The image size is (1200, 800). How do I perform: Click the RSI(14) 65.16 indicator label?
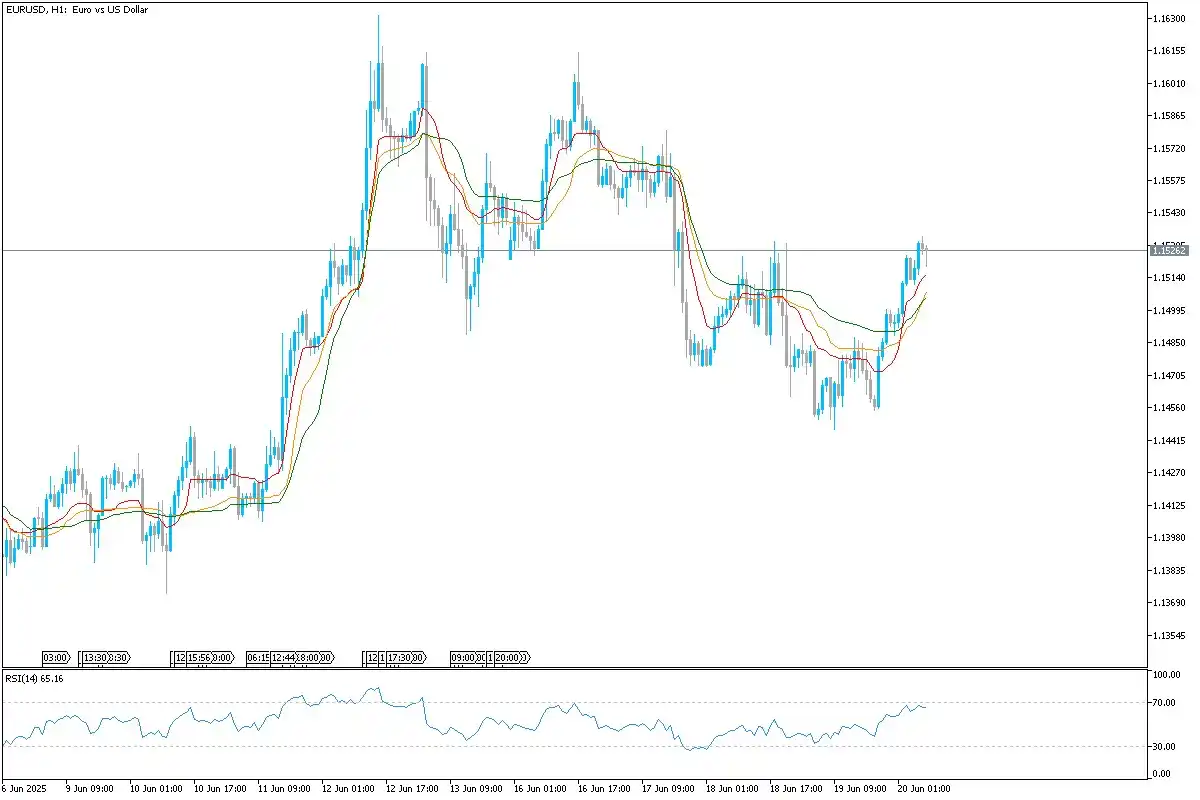point(35,678)
